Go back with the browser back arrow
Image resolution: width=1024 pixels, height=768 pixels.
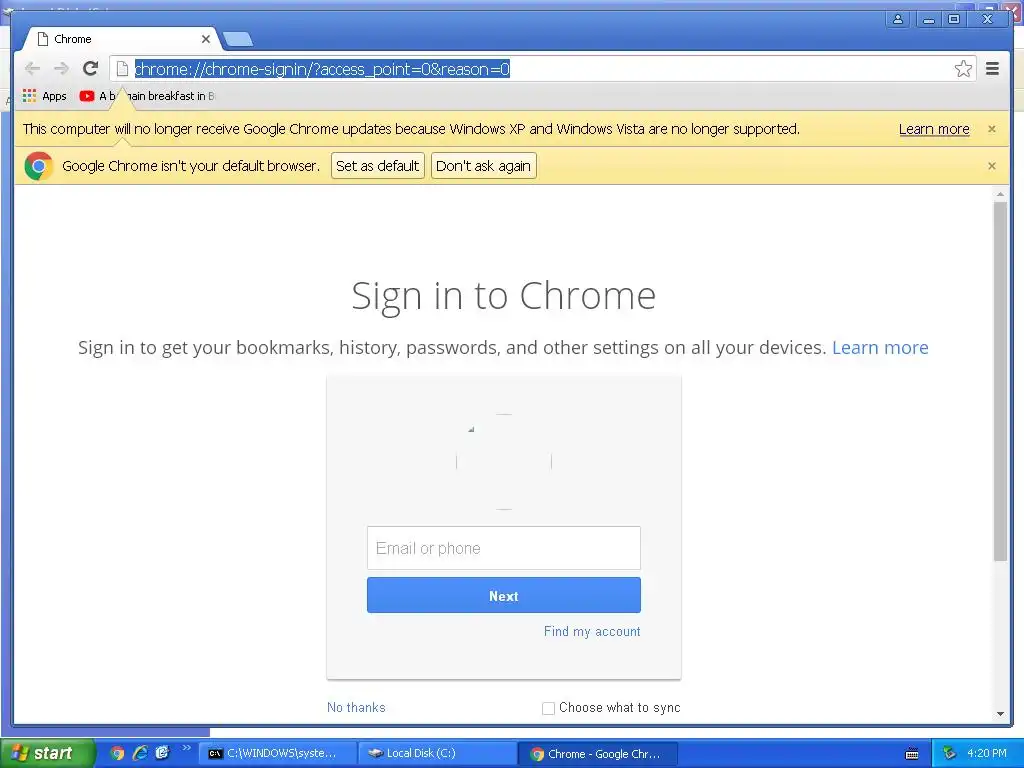click(32, 69)
